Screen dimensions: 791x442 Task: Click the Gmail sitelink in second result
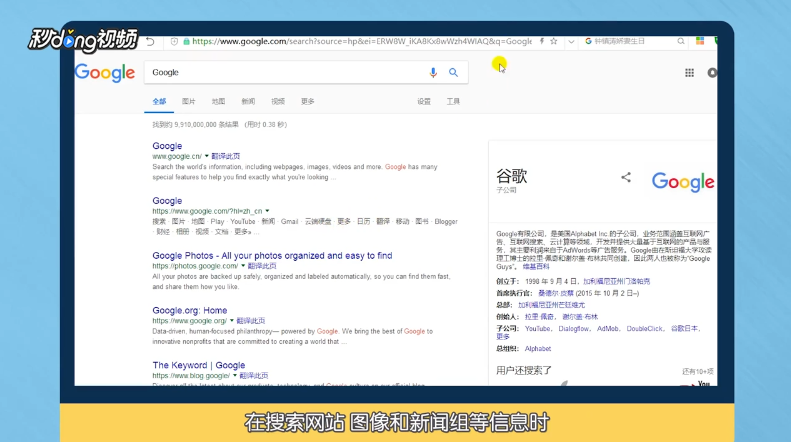pos(290,222)
